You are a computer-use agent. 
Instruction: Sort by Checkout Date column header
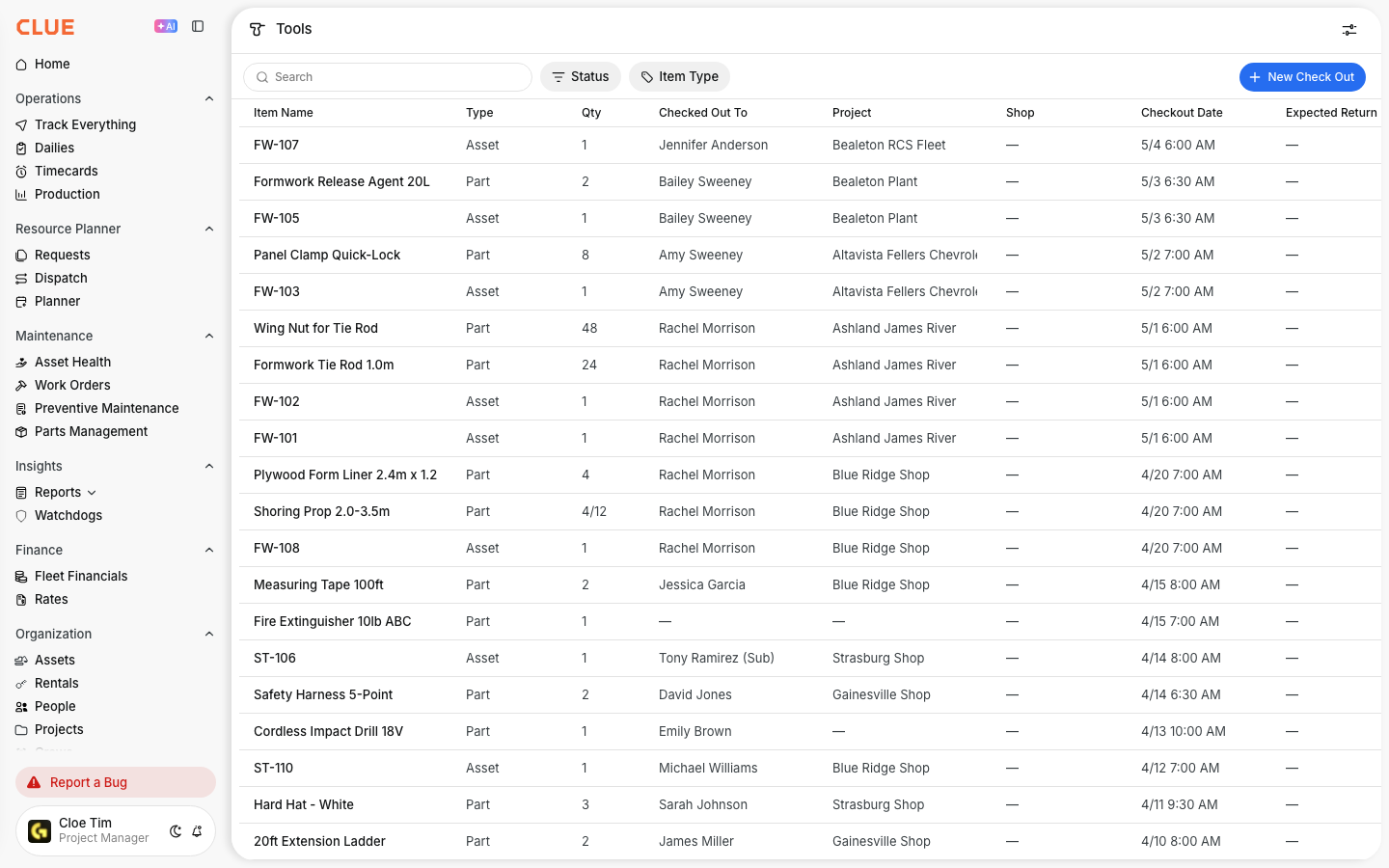coord(1182,113)
